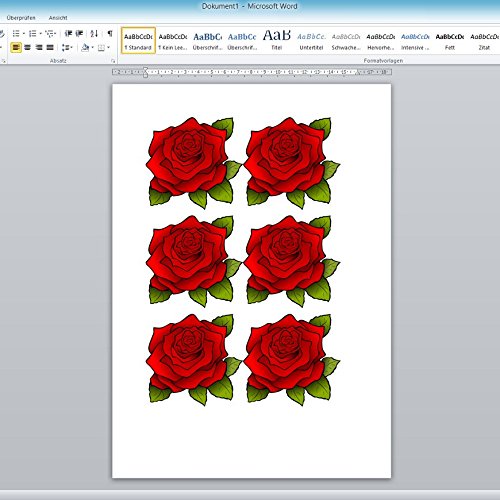
Task: Select the middle-right rose image
Action: [x=292, y=261]
